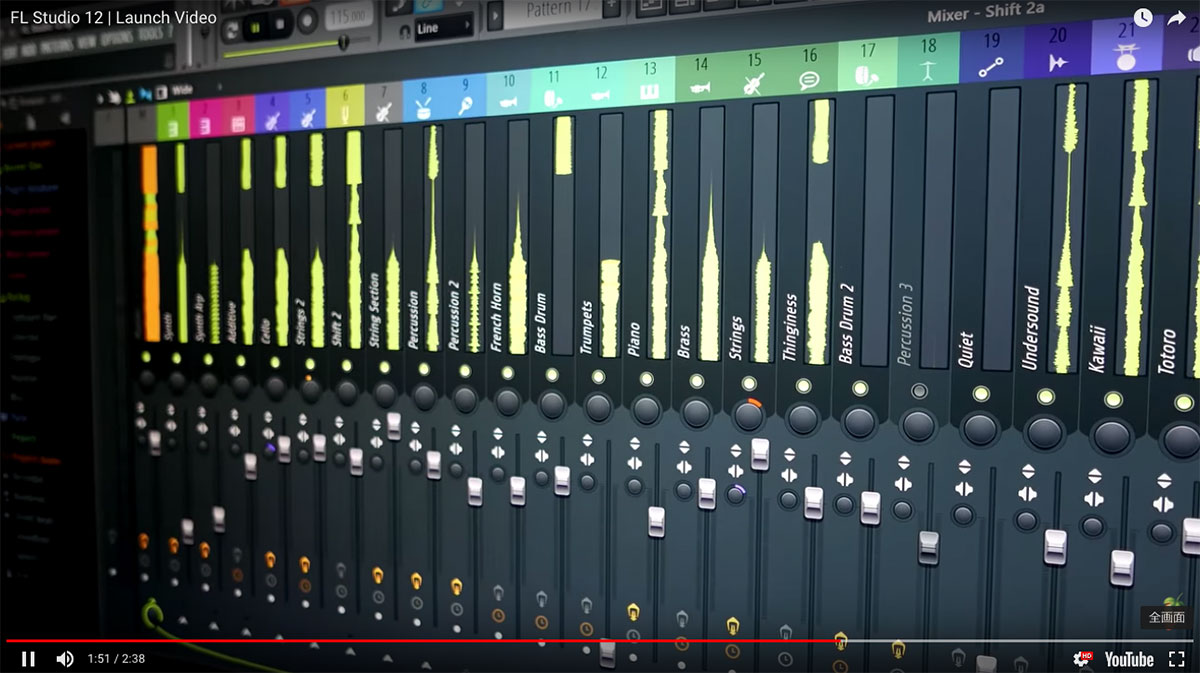Click the Percussion 3 volume fader
The width and height of the screenshot is (1200, 673).
(929, 547)
